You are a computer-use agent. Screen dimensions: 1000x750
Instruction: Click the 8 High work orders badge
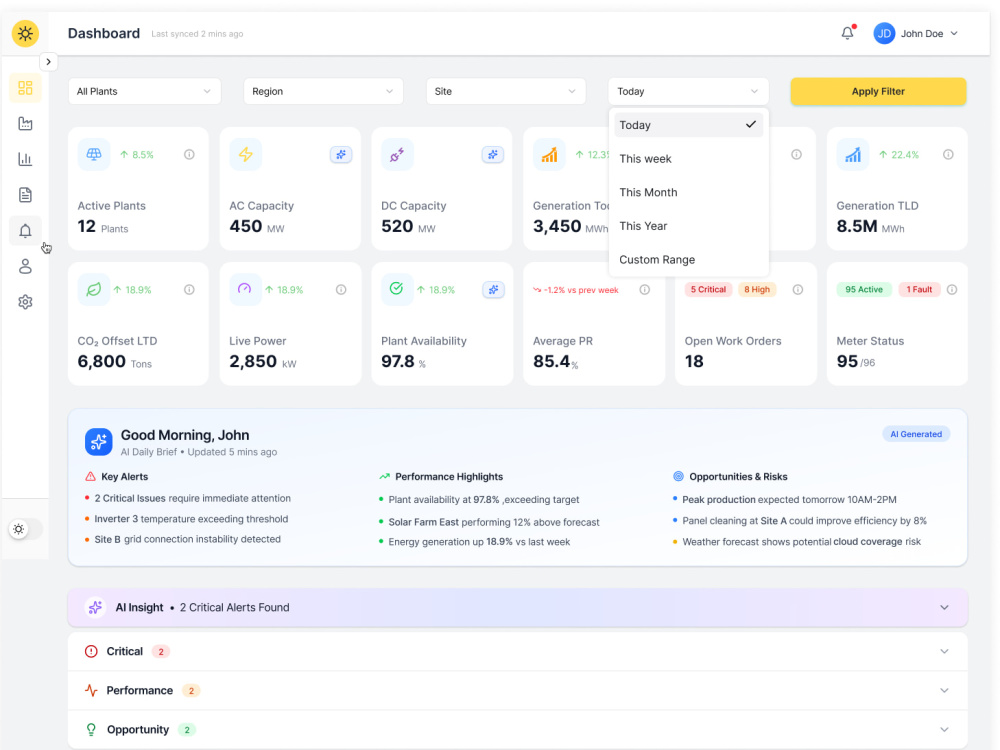tap(757, 290)
